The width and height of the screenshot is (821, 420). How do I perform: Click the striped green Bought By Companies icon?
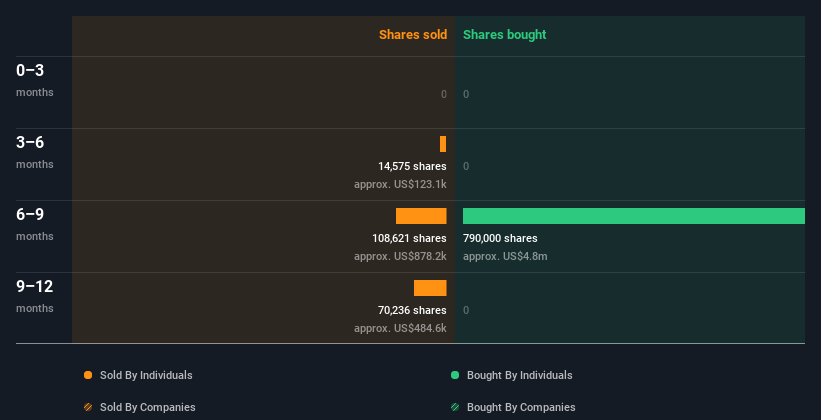(x=455, y=407)
